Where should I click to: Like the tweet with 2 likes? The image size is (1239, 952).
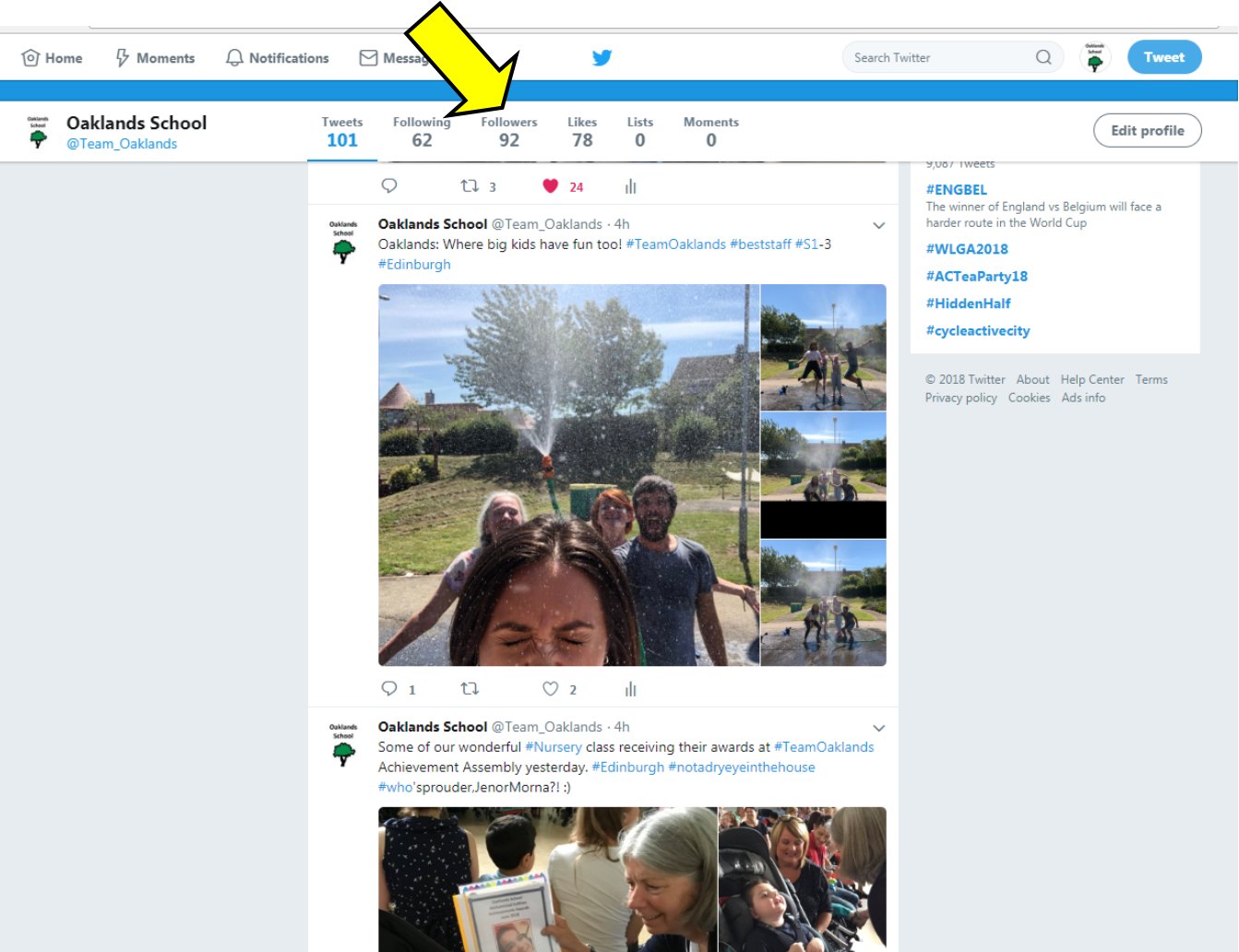coord(551,689)
